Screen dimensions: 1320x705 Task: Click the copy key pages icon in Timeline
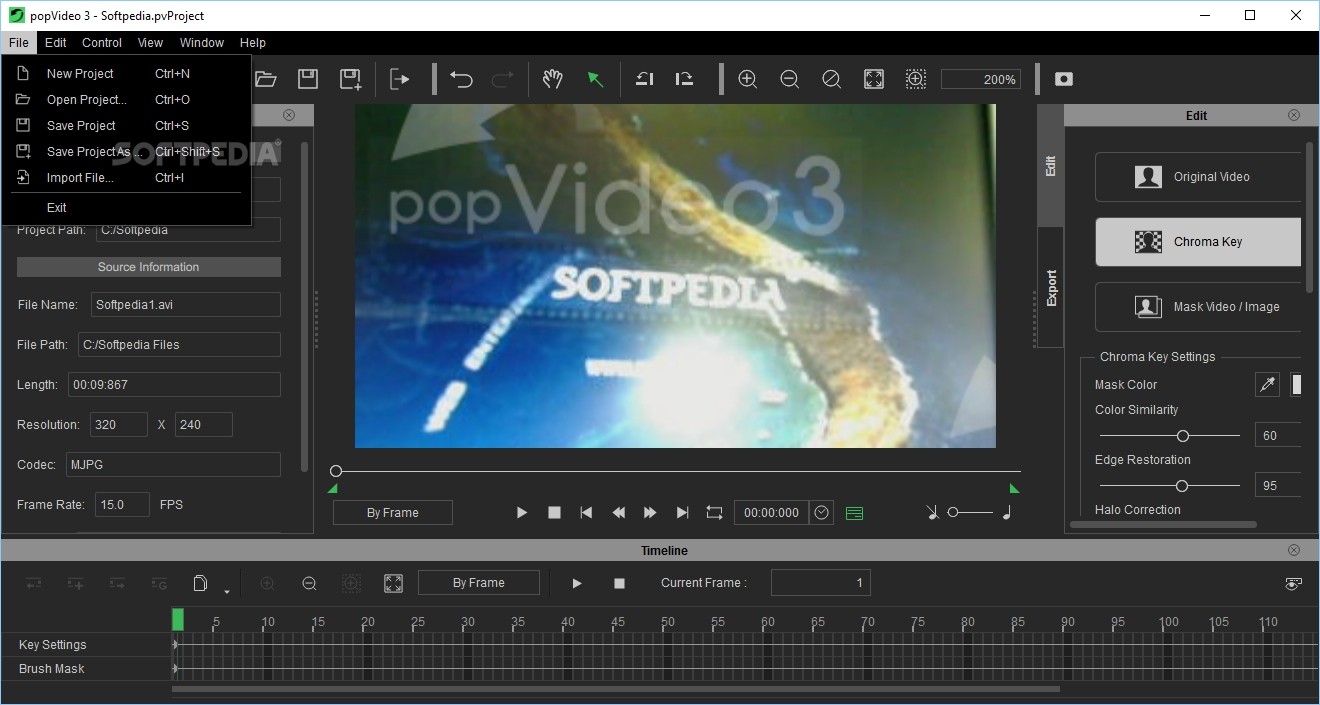[200, 583]
